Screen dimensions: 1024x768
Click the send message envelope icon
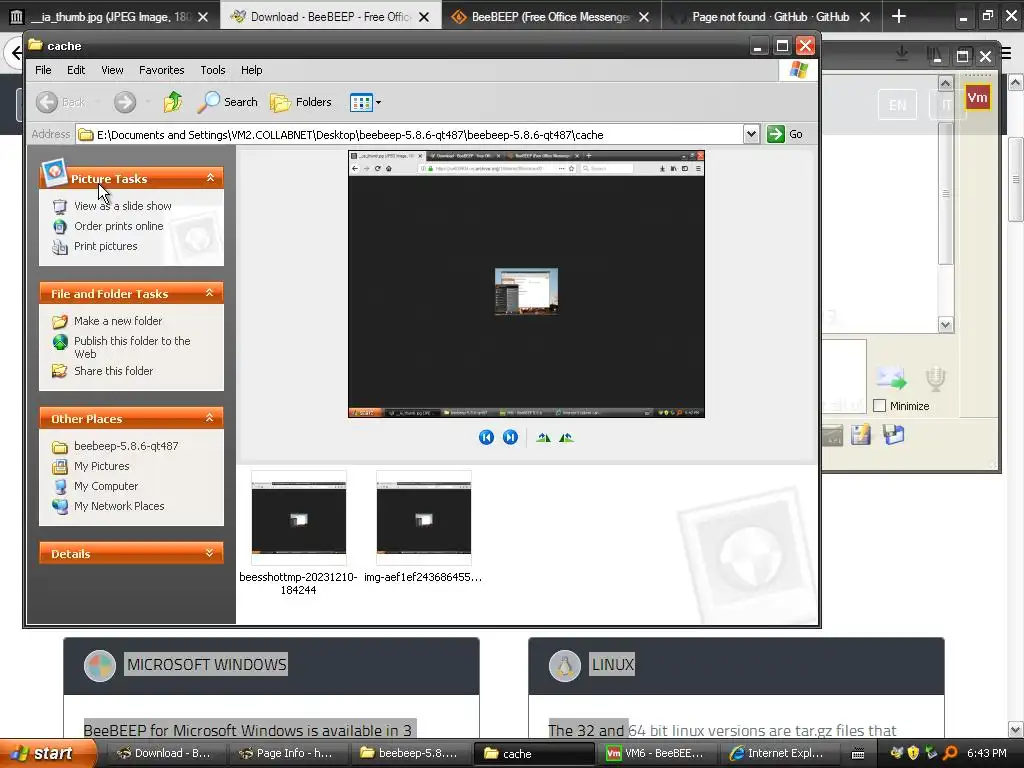(891, 378)
